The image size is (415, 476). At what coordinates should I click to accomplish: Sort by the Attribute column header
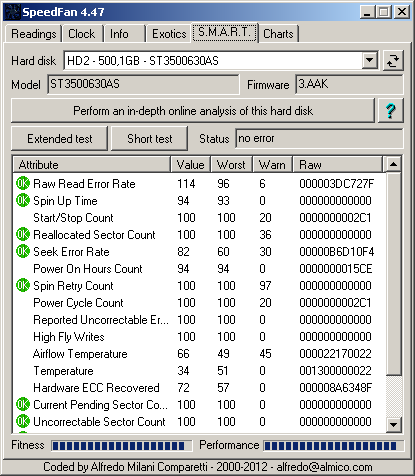click(92, 164)
